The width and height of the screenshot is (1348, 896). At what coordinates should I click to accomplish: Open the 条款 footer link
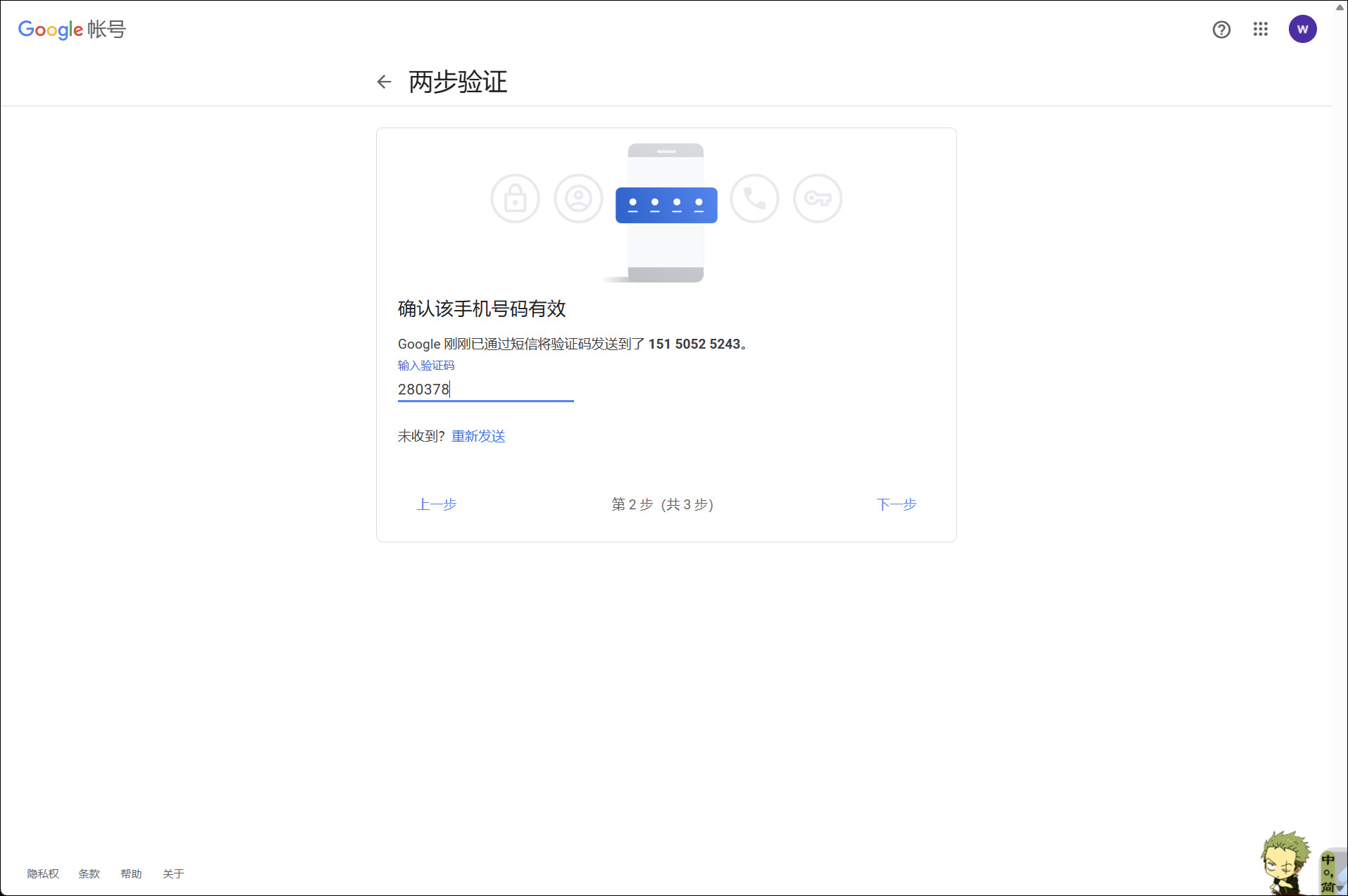click(x=89, y=874)
